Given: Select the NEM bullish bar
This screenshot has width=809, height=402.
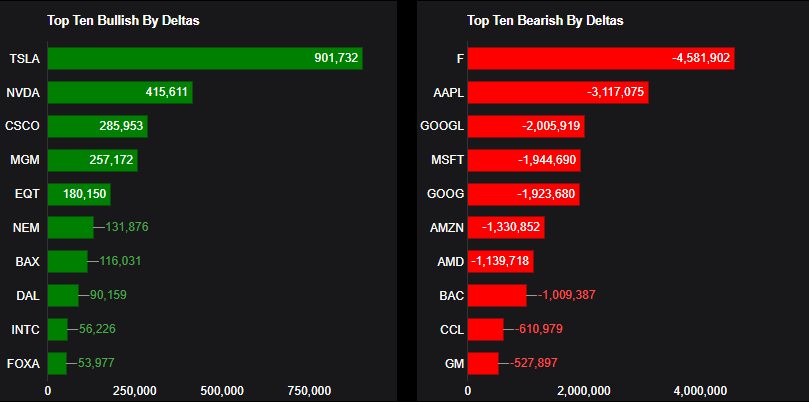Looking at the screenshot, I should click(70, 228).
